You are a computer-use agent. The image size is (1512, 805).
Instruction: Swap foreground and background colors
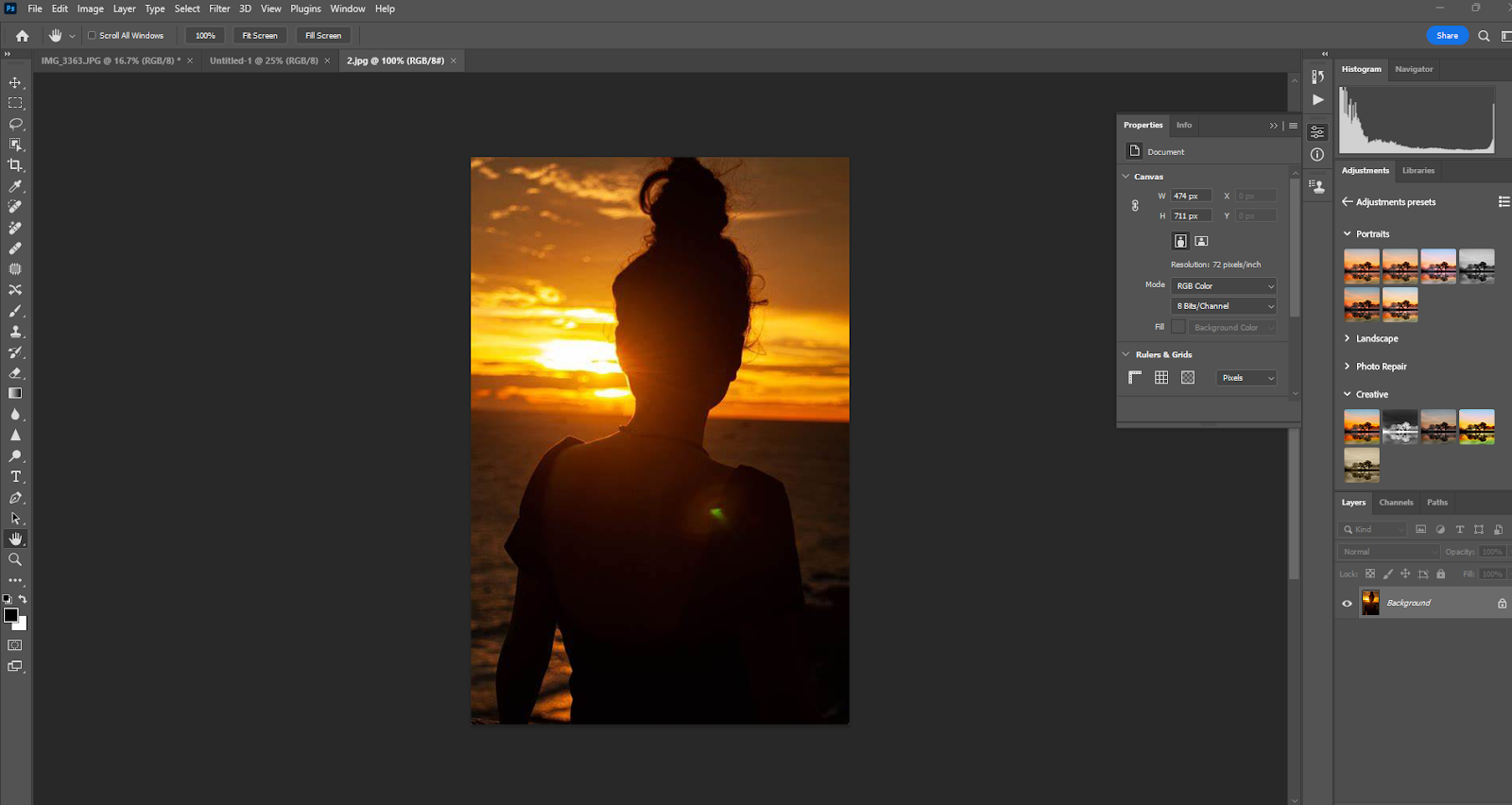coord(23,600)
